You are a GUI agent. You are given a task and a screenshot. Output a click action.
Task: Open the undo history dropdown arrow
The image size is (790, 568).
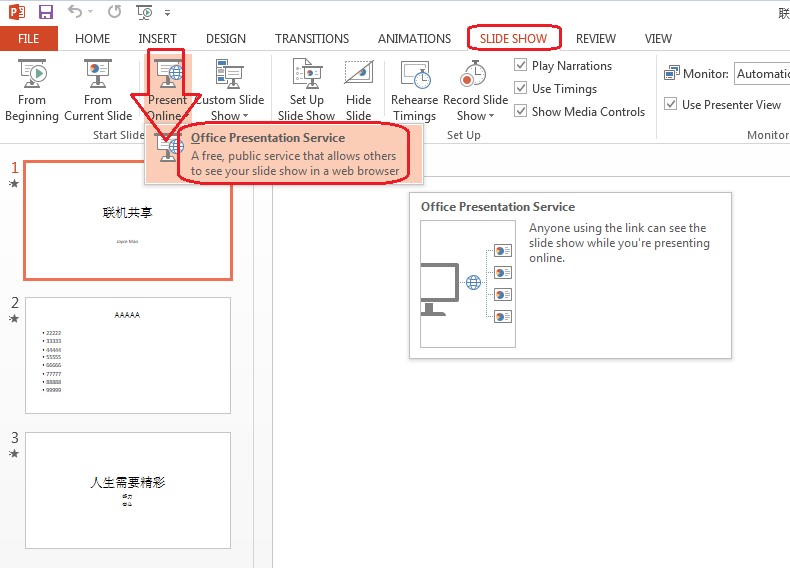pos(91,12)
